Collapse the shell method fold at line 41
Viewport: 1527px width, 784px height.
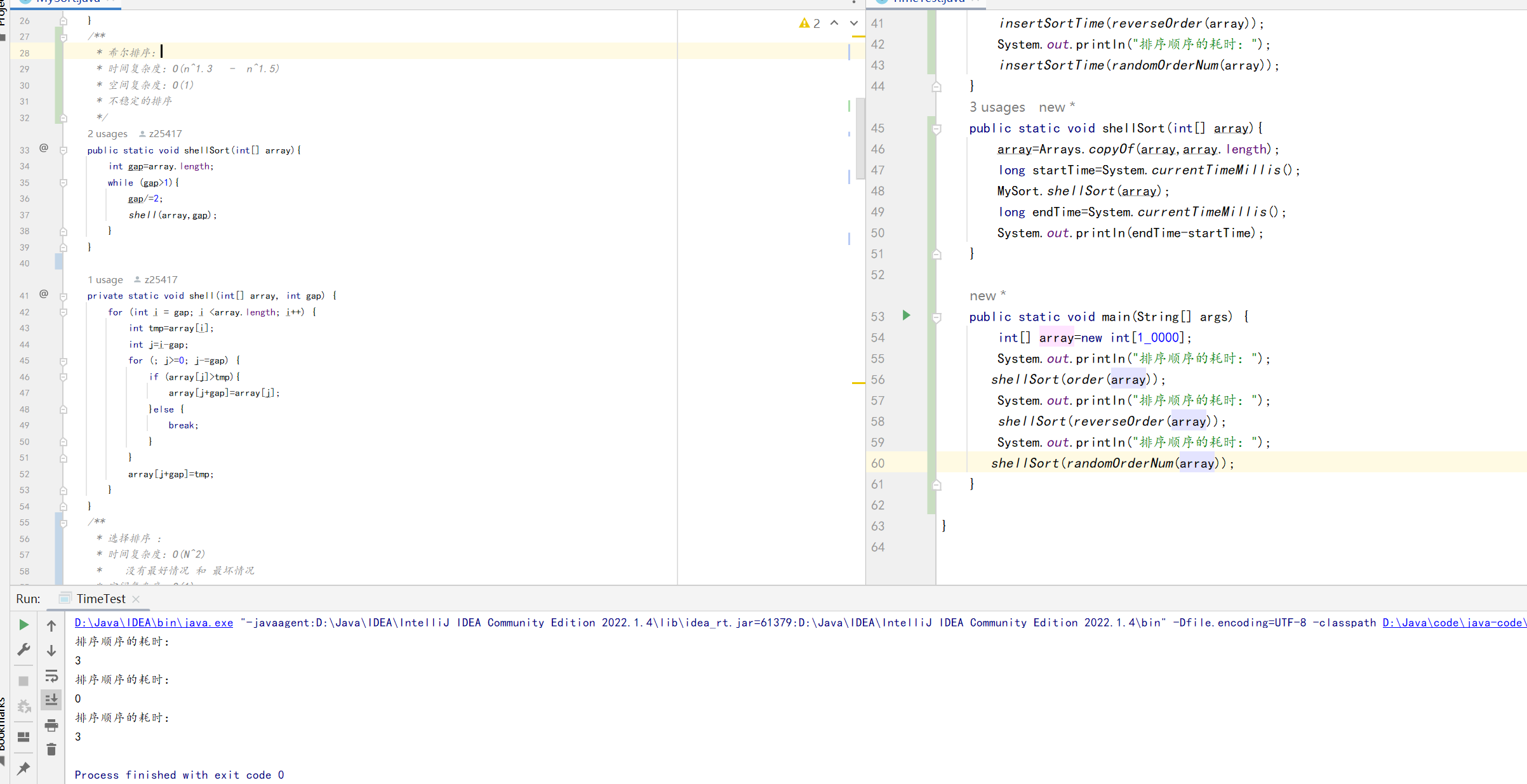(63, 296)
